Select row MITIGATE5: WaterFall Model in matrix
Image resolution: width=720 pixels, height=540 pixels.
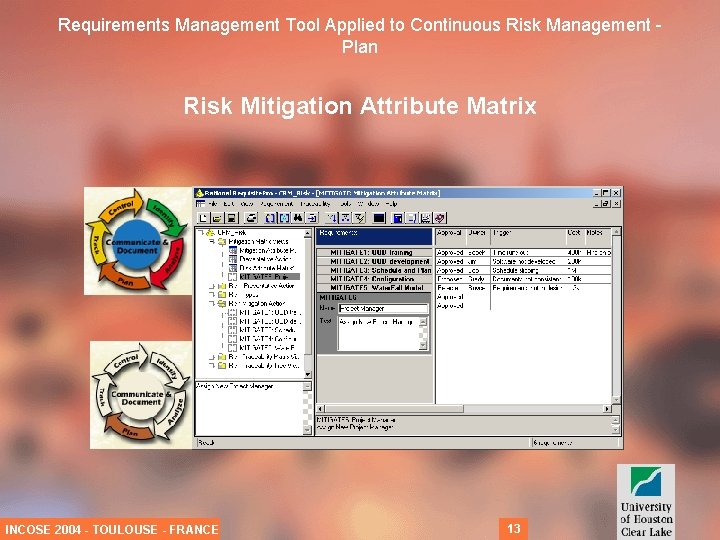(375, 288)
